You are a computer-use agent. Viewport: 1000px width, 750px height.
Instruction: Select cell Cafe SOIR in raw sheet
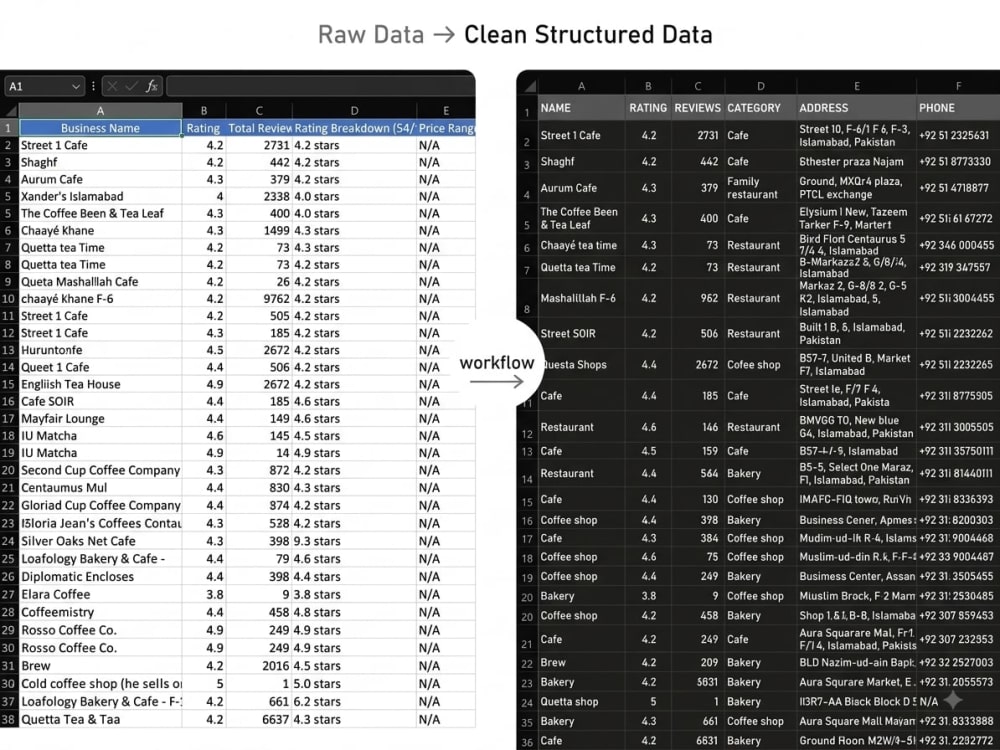tap(100, 402)
